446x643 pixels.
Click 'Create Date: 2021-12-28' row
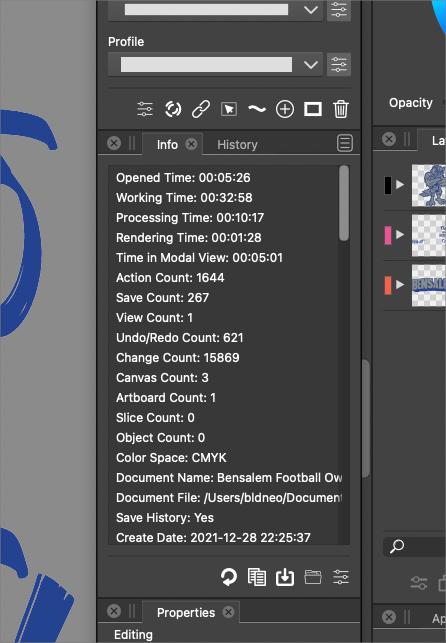pyautogui.click(x=213, y=538)
